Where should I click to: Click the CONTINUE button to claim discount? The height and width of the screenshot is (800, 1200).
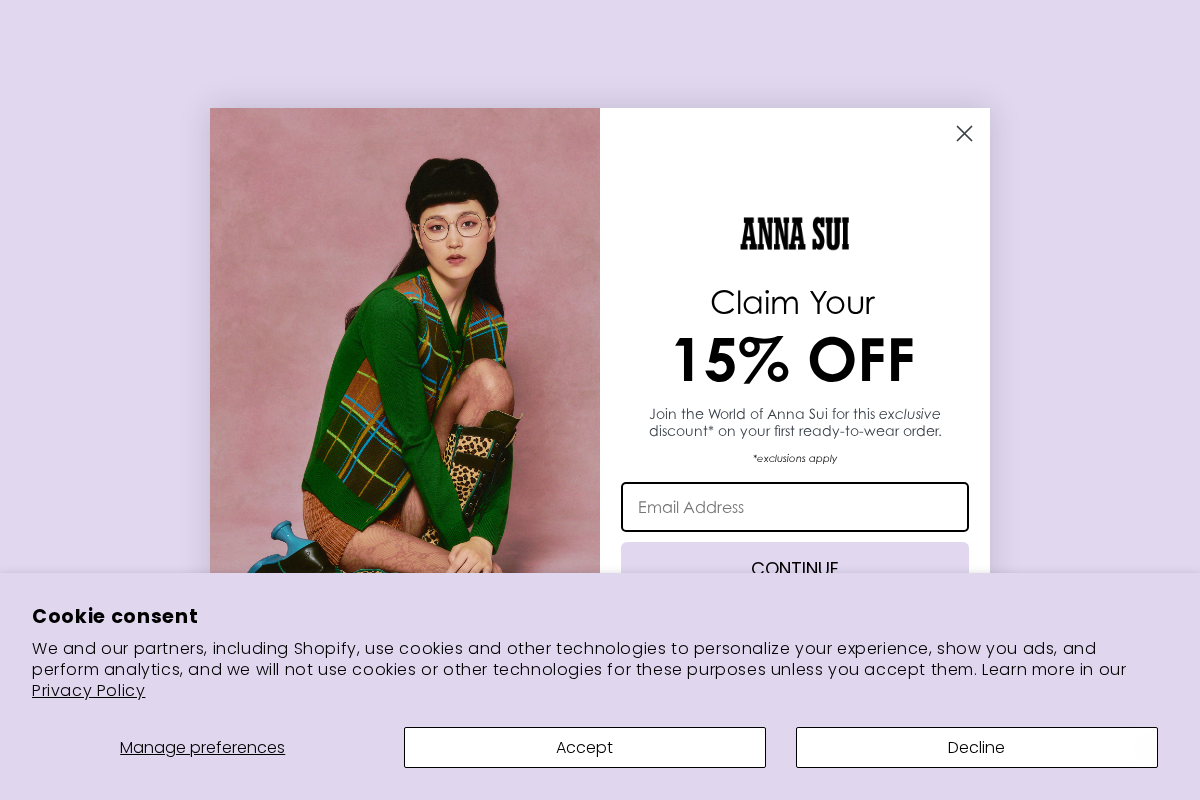pos(794,565)
